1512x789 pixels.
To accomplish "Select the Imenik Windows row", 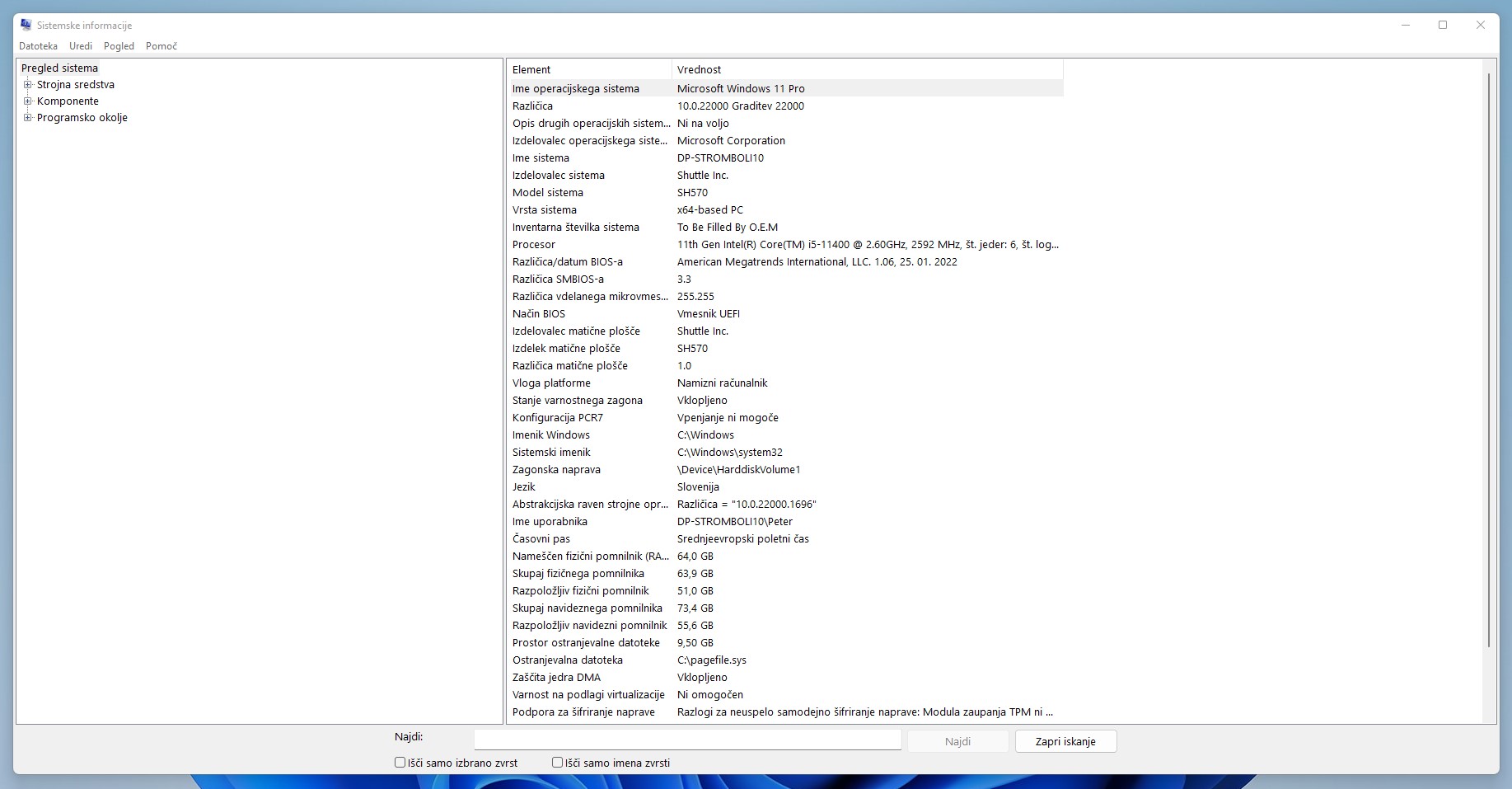I will tap(785, 434).
